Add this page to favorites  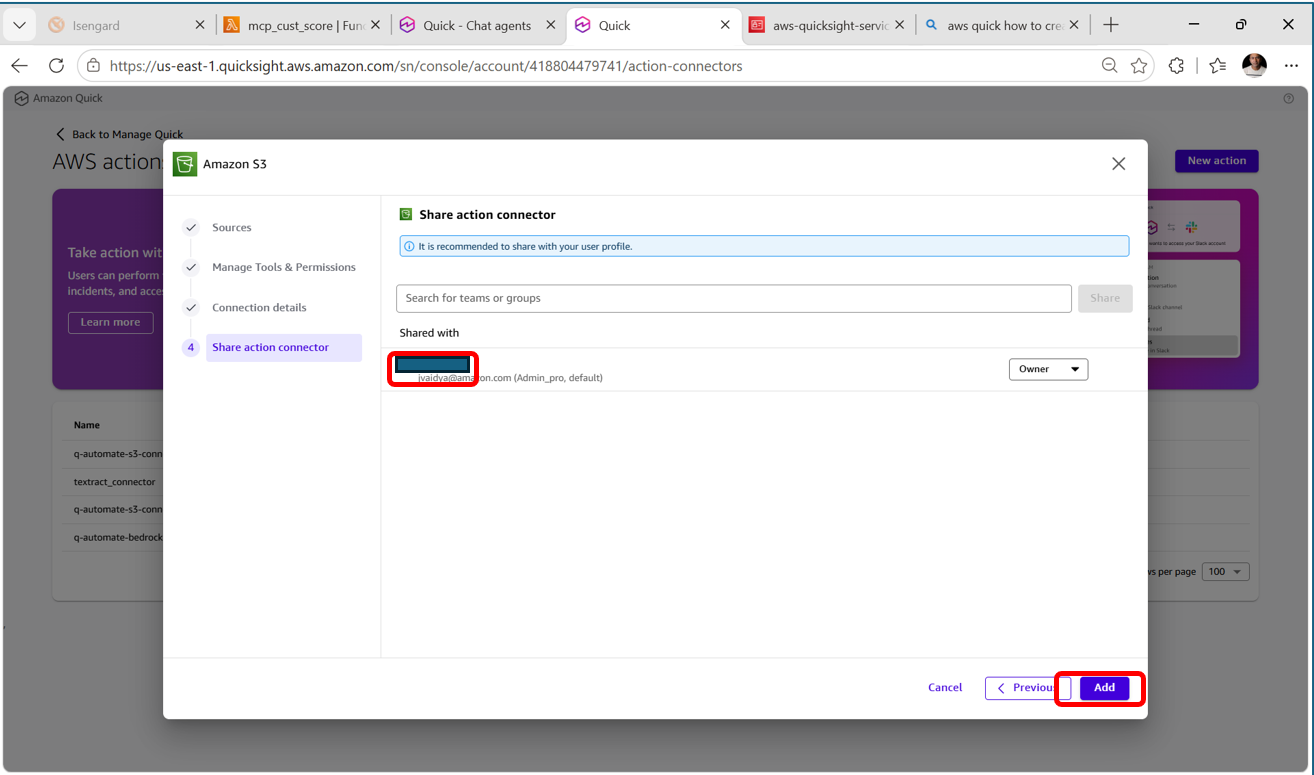click(1138, 66)
